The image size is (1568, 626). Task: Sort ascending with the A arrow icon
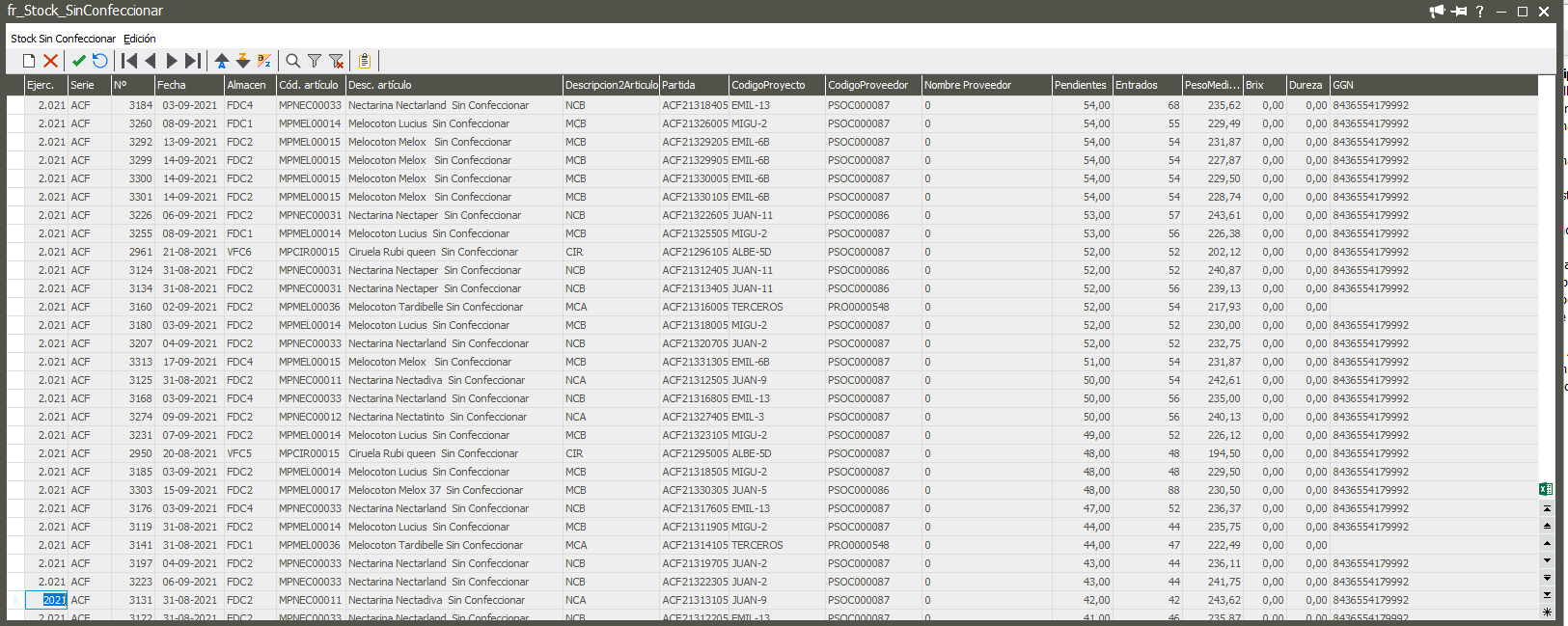click(x=222, y=61)
